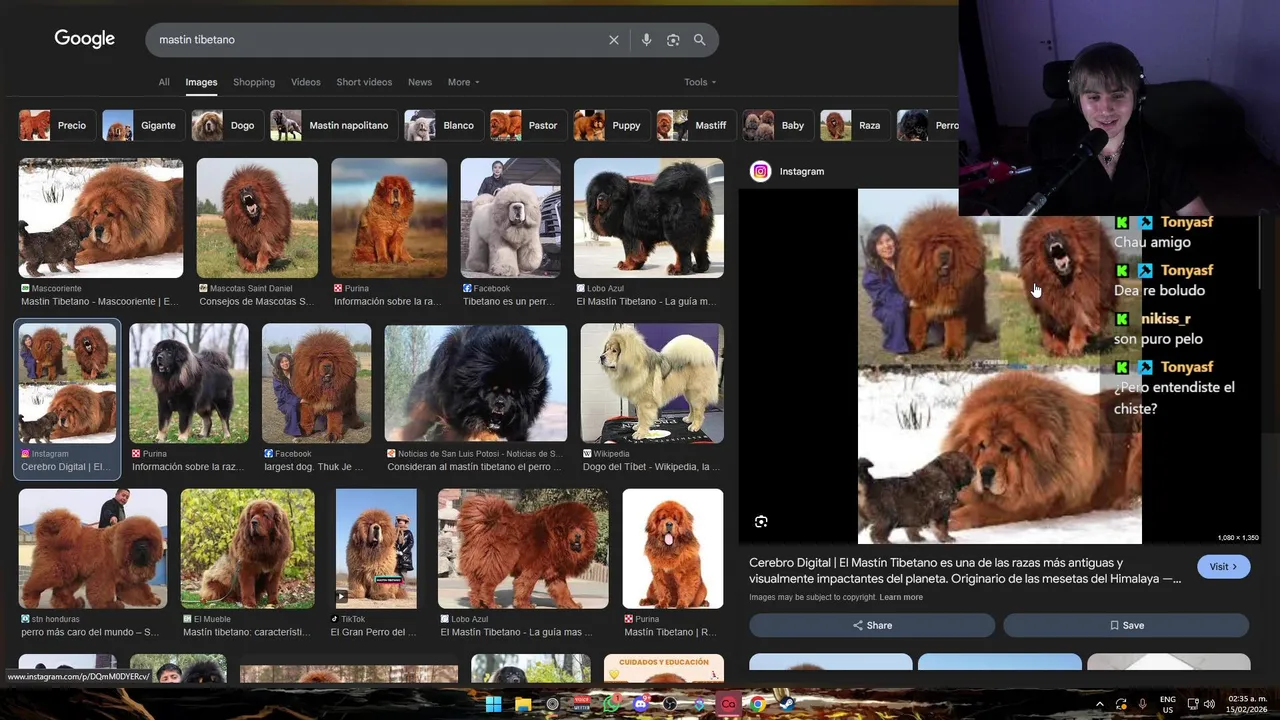The width and height of the screenshot is (1280, 720).
Task: Open the Wikipedia Dogo del Tíbet thumbnail
Action: point(652,383)
